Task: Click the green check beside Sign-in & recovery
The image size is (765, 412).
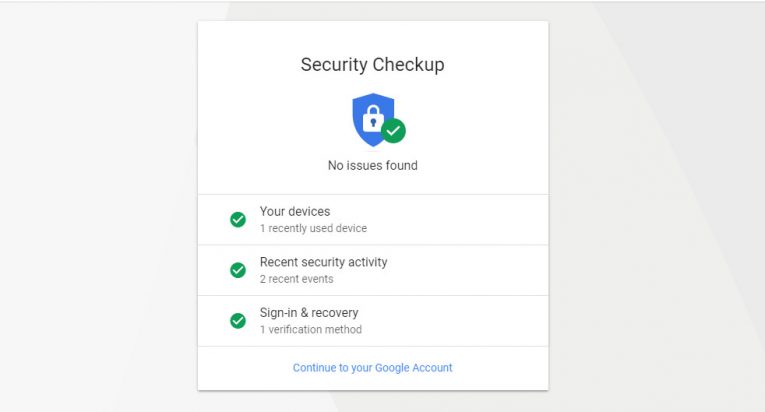Action: click(238, 321)
